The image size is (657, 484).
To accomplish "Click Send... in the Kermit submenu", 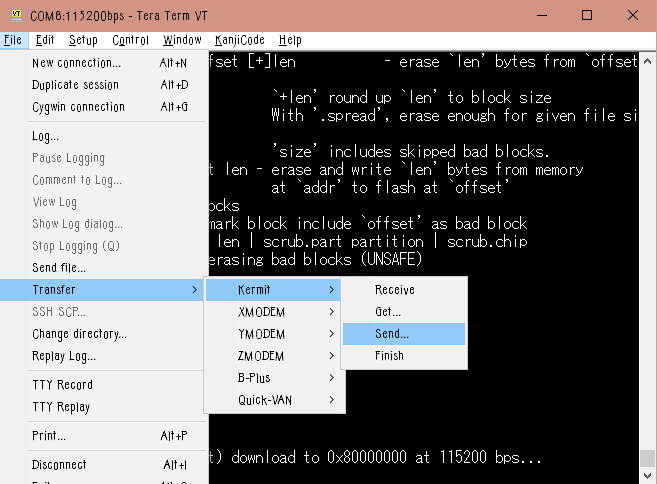I will 392,333.
